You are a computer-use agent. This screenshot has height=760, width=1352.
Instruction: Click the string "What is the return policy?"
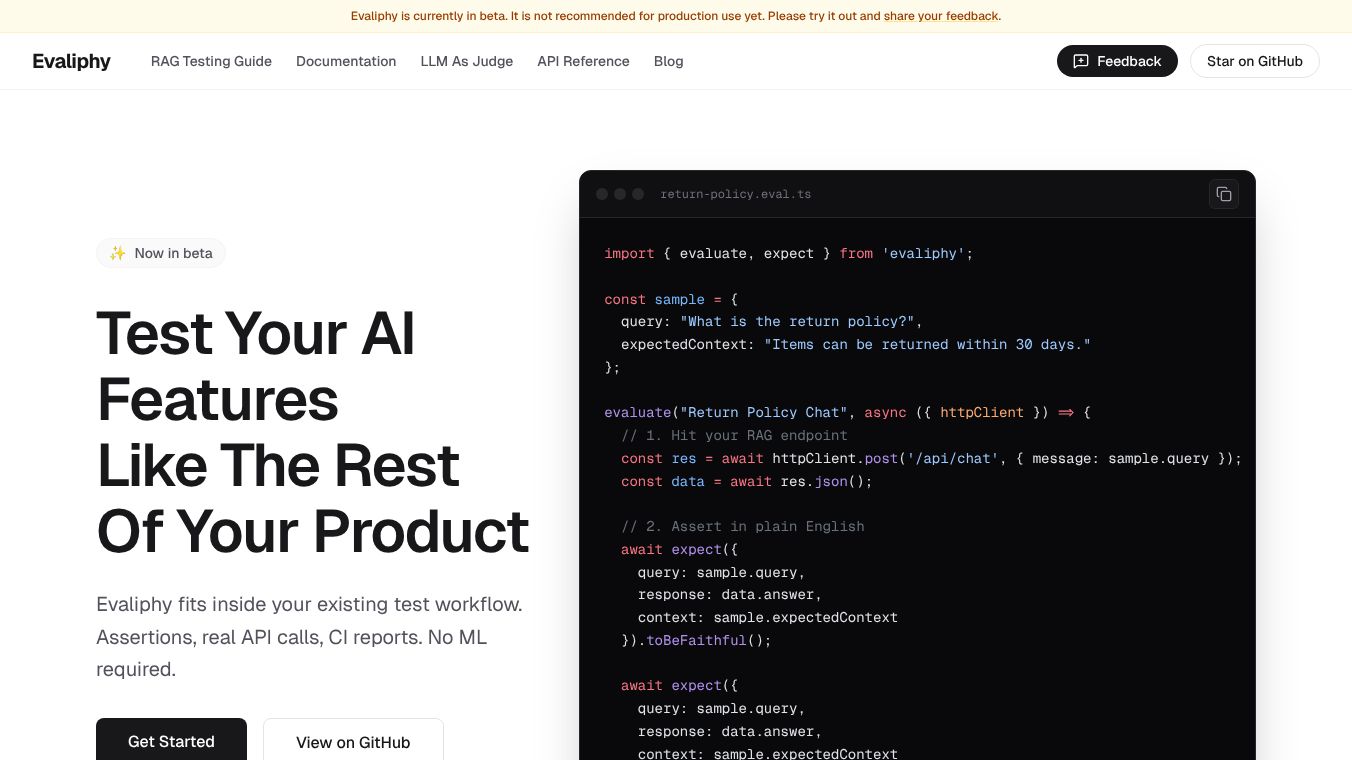coord(797,322)
